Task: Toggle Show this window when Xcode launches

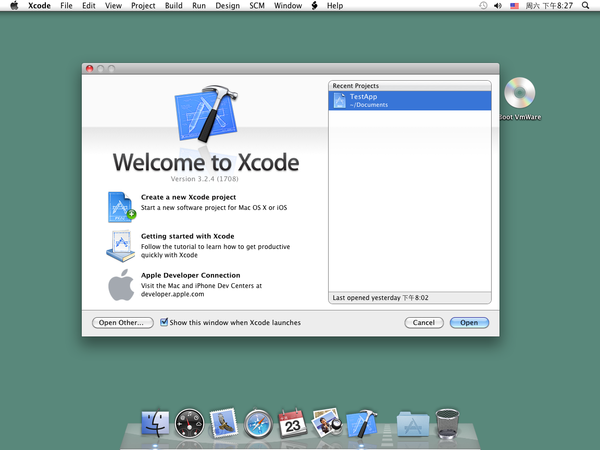Action: pyautogui.click(x=164, y=322)
